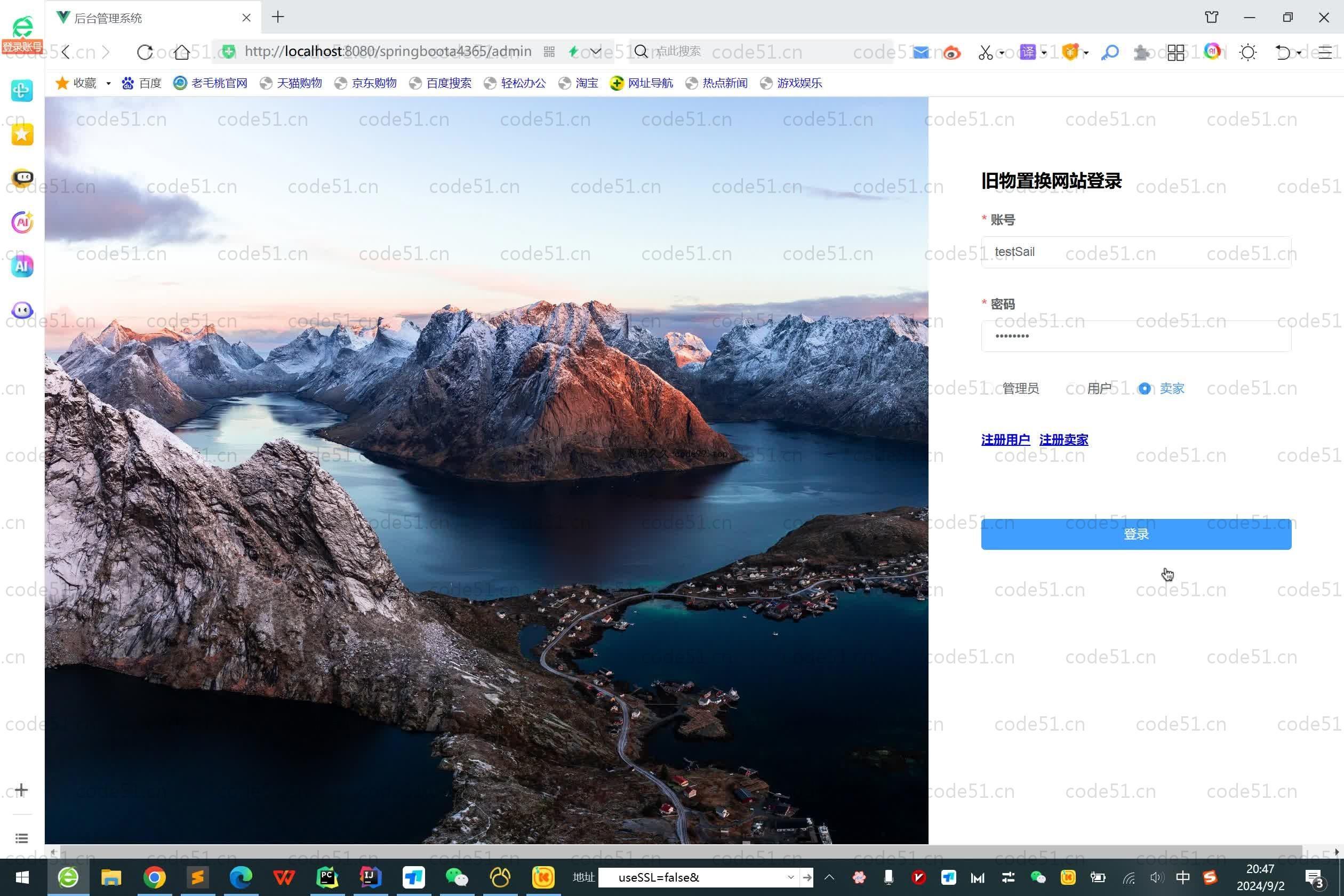Open the browser hamburger menu
Screen dimensions: 1344x896
pos(1325,53)
